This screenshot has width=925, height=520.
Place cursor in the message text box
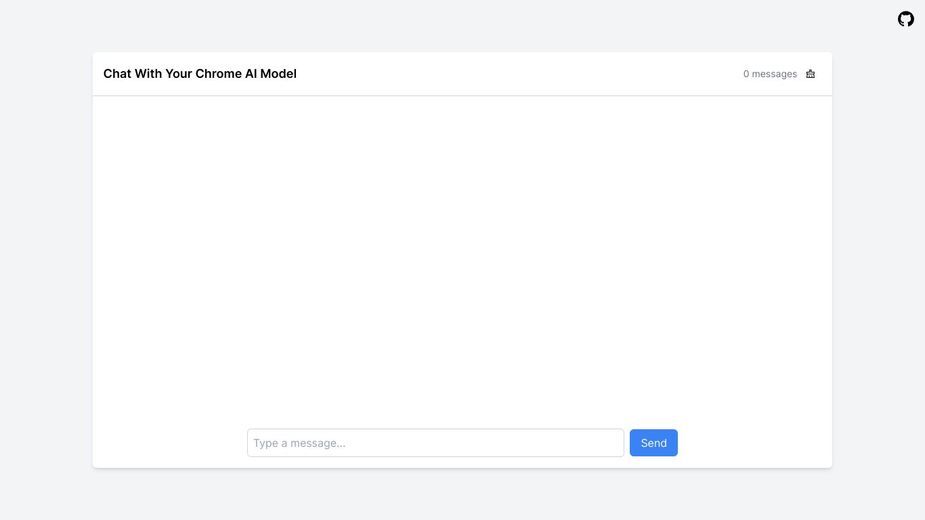click(435, 443)
